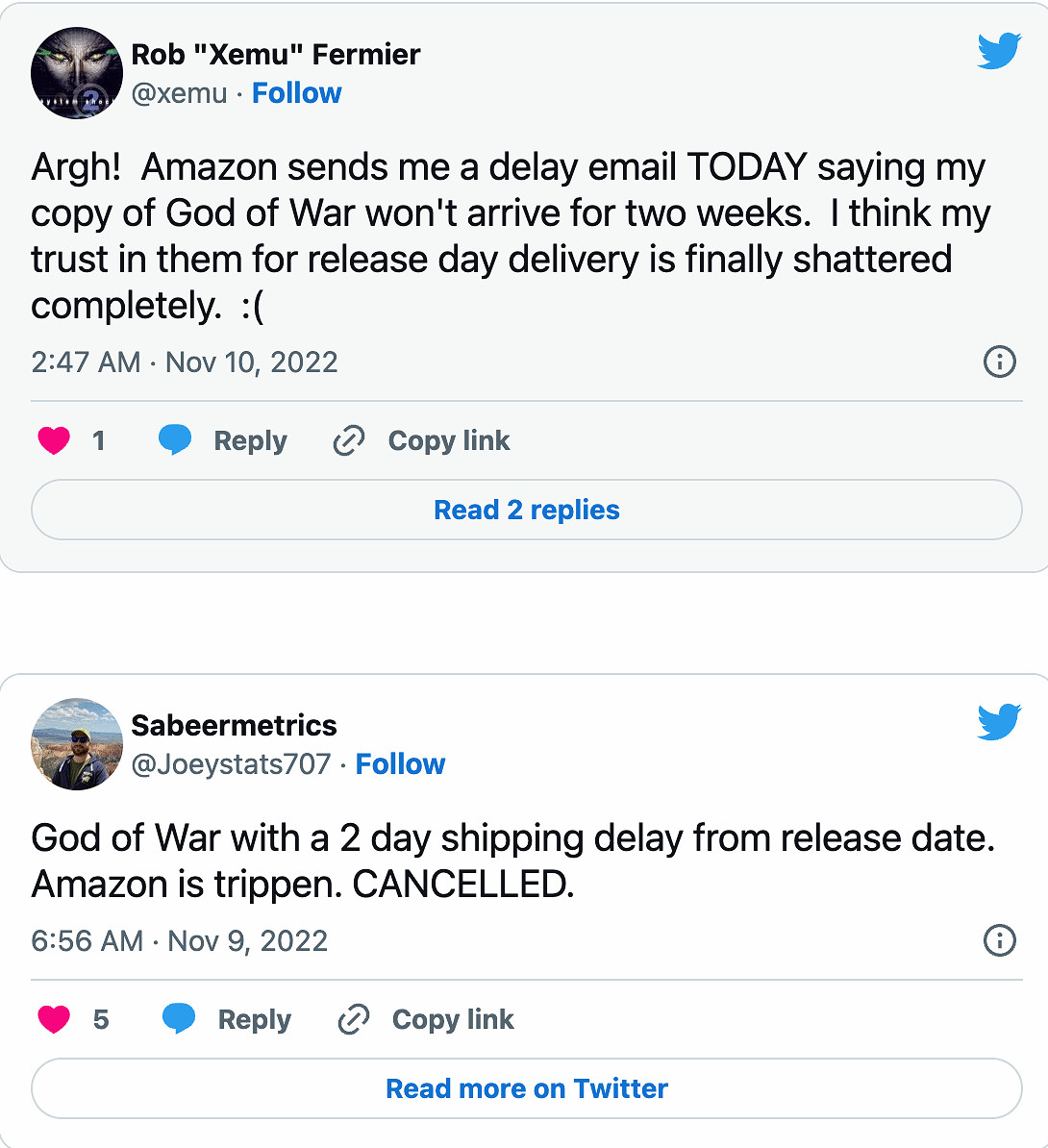Open the Sabeermetrics profile picture
Image resolution: width=1048 pixels, height=1148 pixels.
[77, 744]
